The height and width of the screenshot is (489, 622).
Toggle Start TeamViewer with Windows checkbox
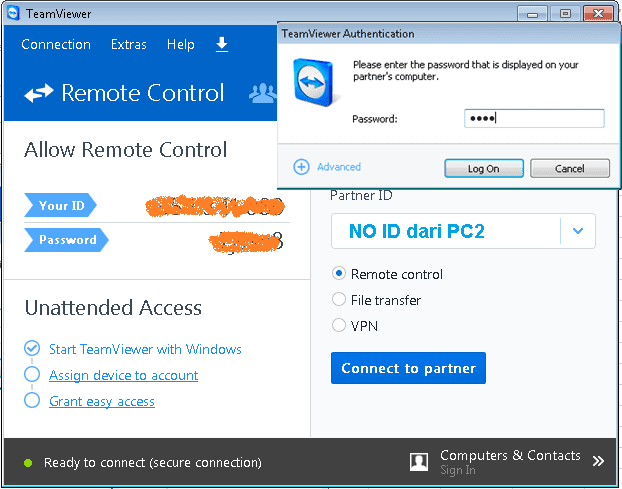(32, 349)
